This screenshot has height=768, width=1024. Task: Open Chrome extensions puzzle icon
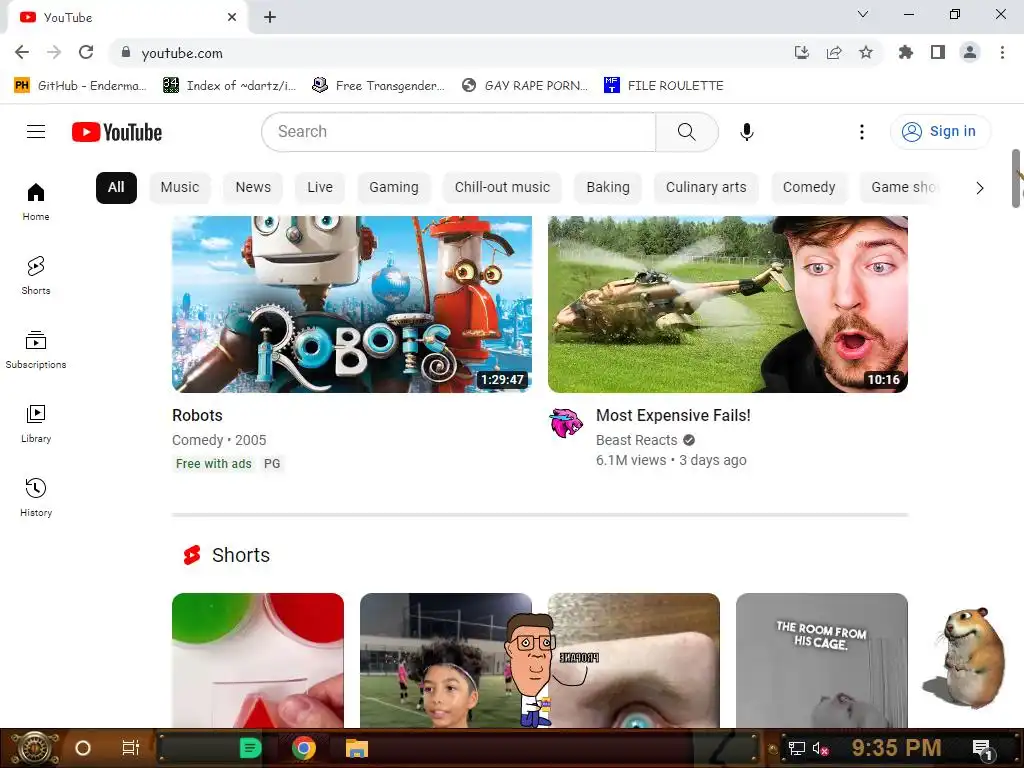906,52
